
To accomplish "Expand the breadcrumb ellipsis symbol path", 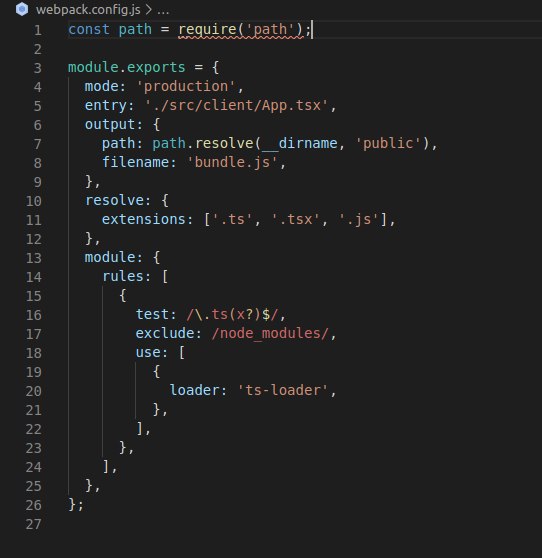I will (x=163, y=11).
